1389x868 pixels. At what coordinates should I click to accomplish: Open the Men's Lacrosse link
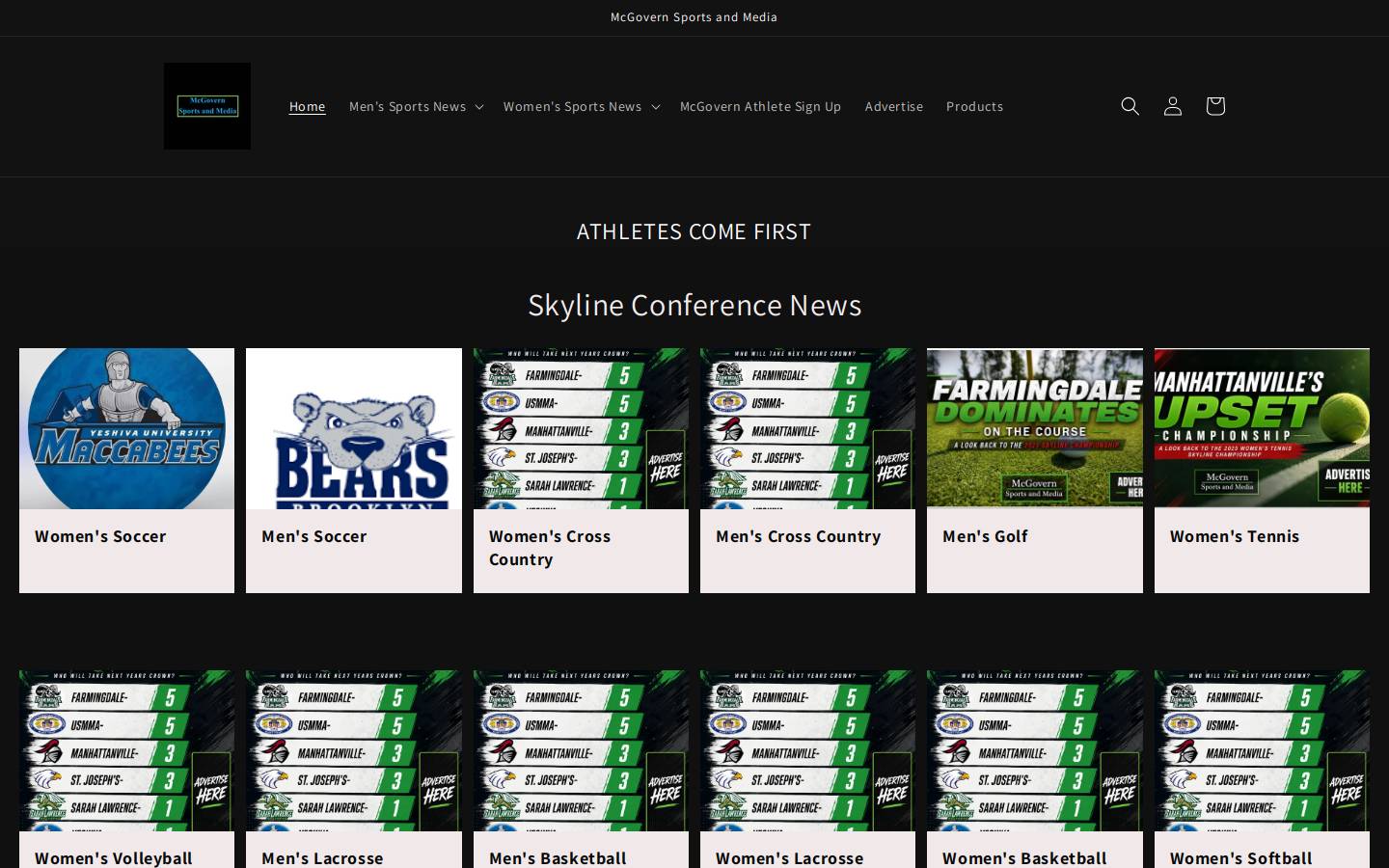click(x=322, y=858)
